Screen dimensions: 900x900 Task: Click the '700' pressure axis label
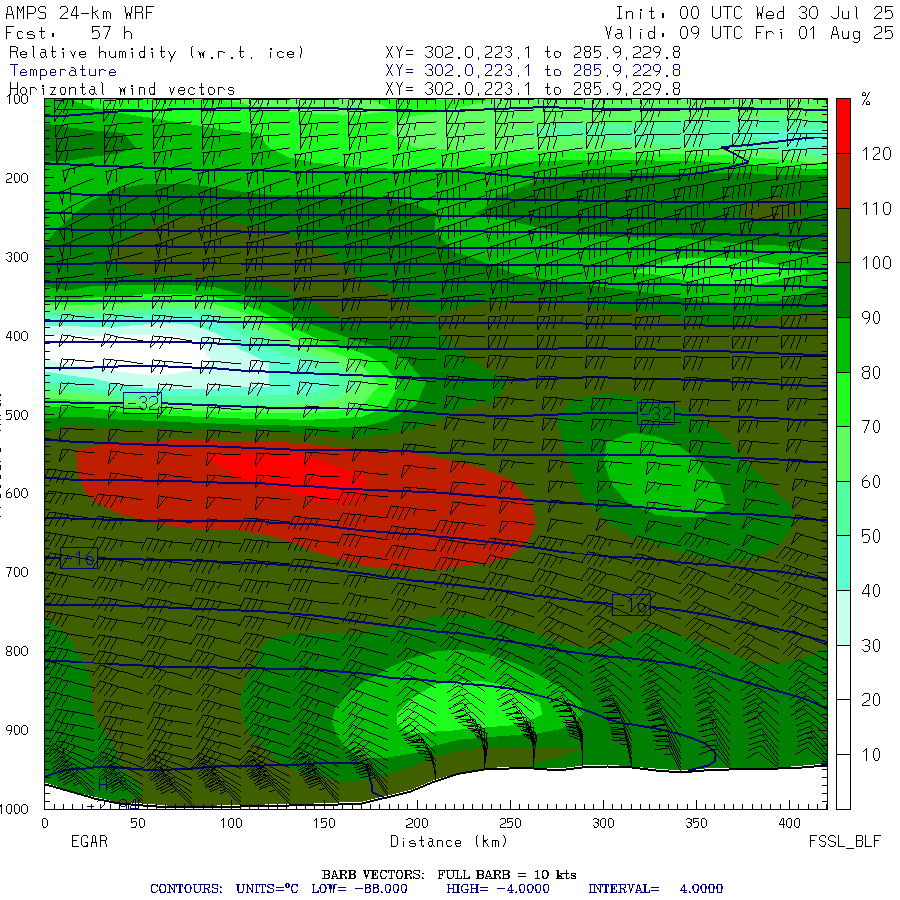(x=17, y=572)
